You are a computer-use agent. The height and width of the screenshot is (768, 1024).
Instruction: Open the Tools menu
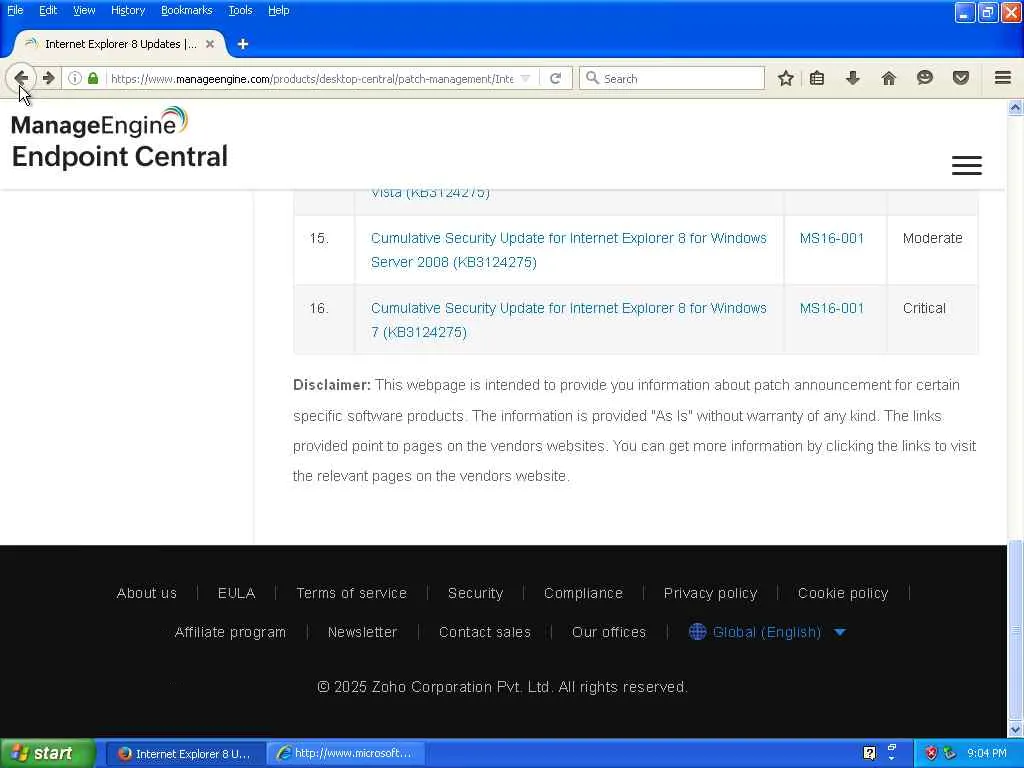[240, 10]
